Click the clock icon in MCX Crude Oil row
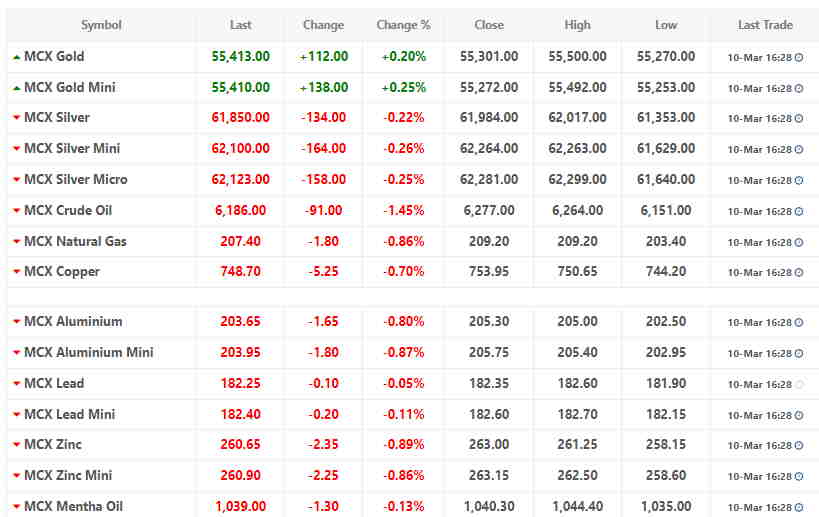This screenshot has height=517, width=819. 799,212
